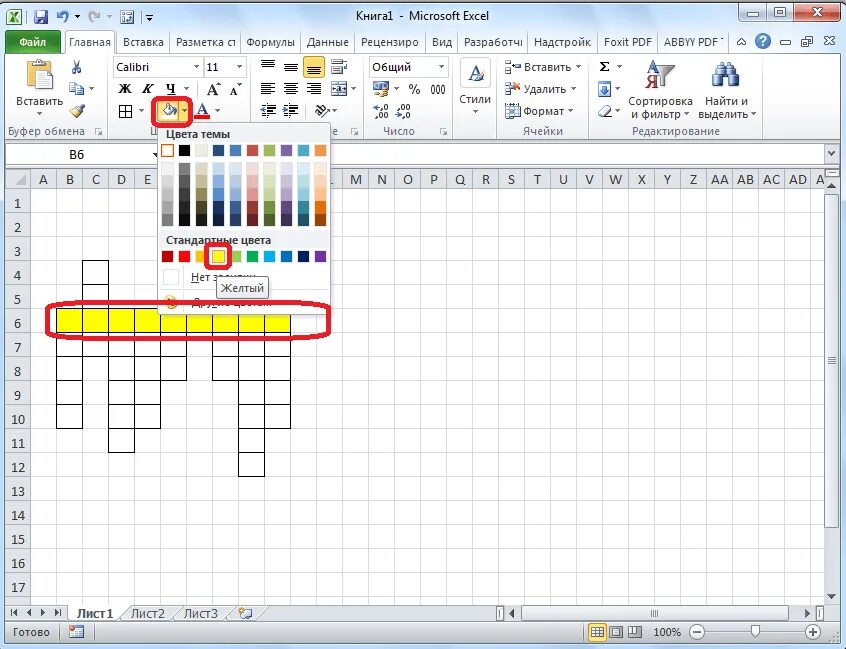The width and height of the screenshot is (846, 649).
Task: Click the text orientation icon
Action: 322,111
